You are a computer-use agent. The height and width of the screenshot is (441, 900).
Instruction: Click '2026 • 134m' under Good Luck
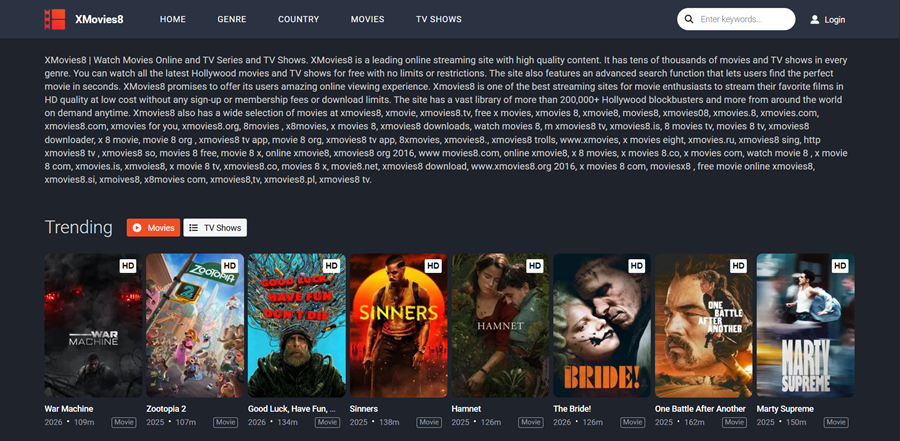tap(273, 423)
